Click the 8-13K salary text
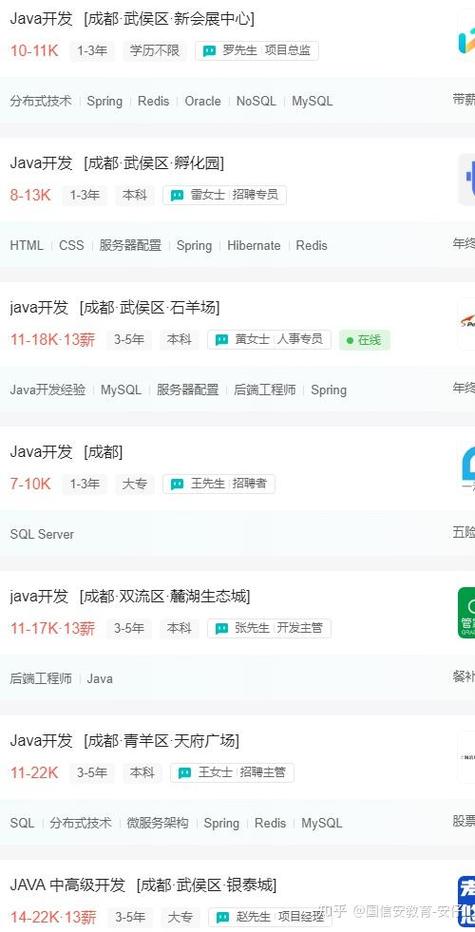The image size is (475, 932). (30, 196)
